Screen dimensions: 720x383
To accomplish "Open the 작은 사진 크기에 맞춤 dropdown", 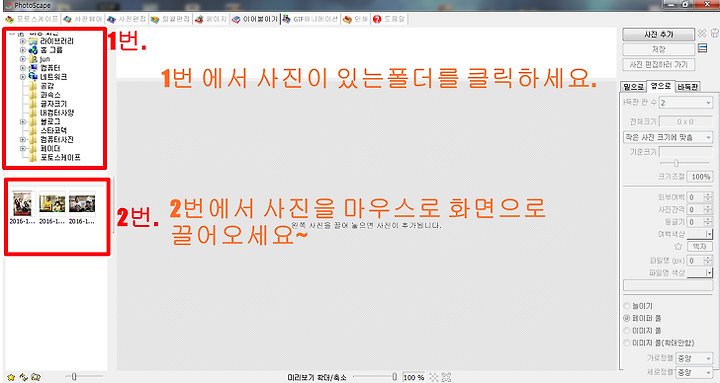I will 668,137.
